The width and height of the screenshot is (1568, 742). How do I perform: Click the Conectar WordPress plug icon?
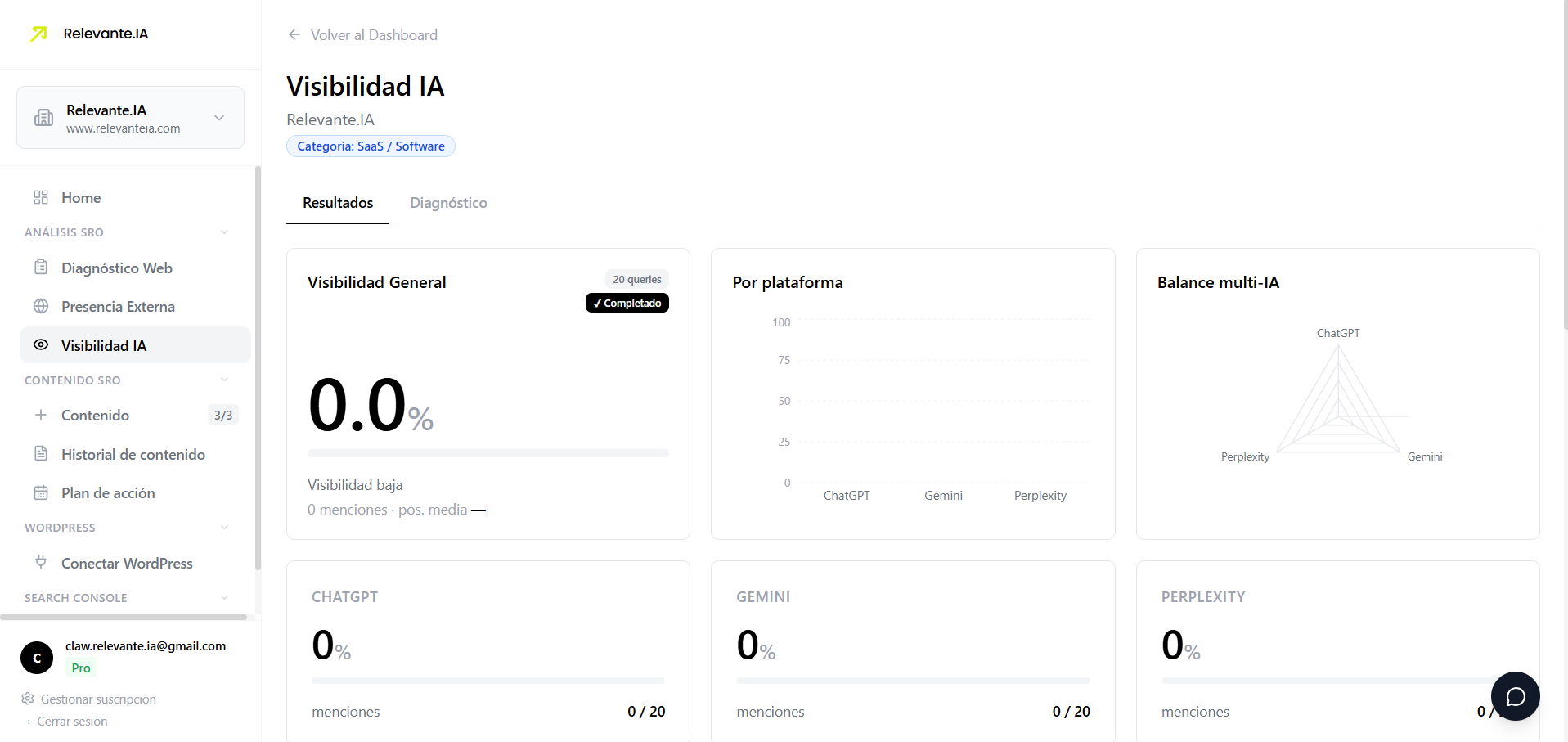(x=41, y=562)
